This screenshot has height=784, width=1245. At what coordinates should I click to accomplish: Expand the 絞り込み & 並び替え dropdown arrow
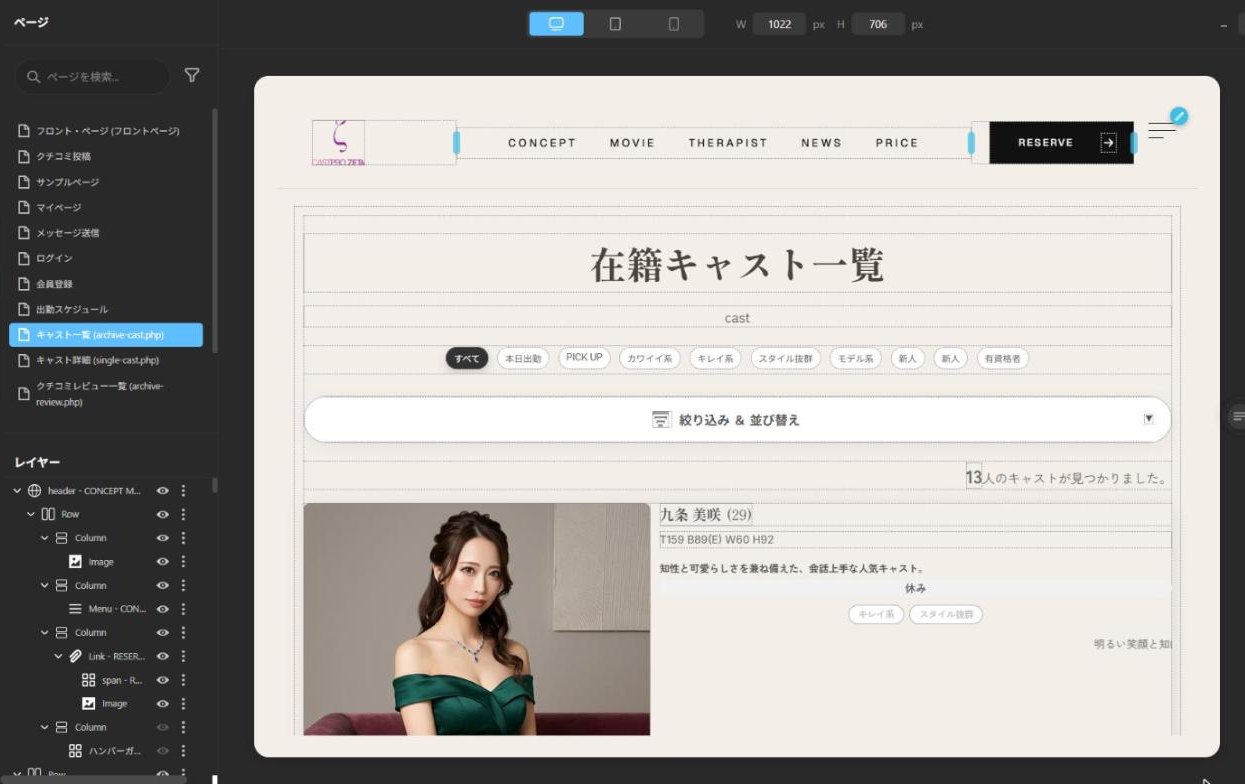pyautogui.click(x=1149, y=419)
